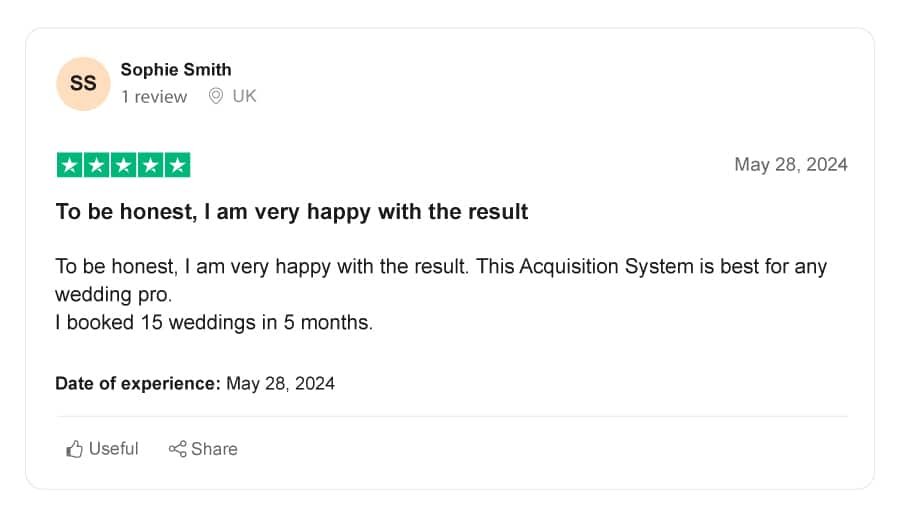This screenshot has height=515, width=899.
Task: Click the date of experience value
Action: pos(280,383)
